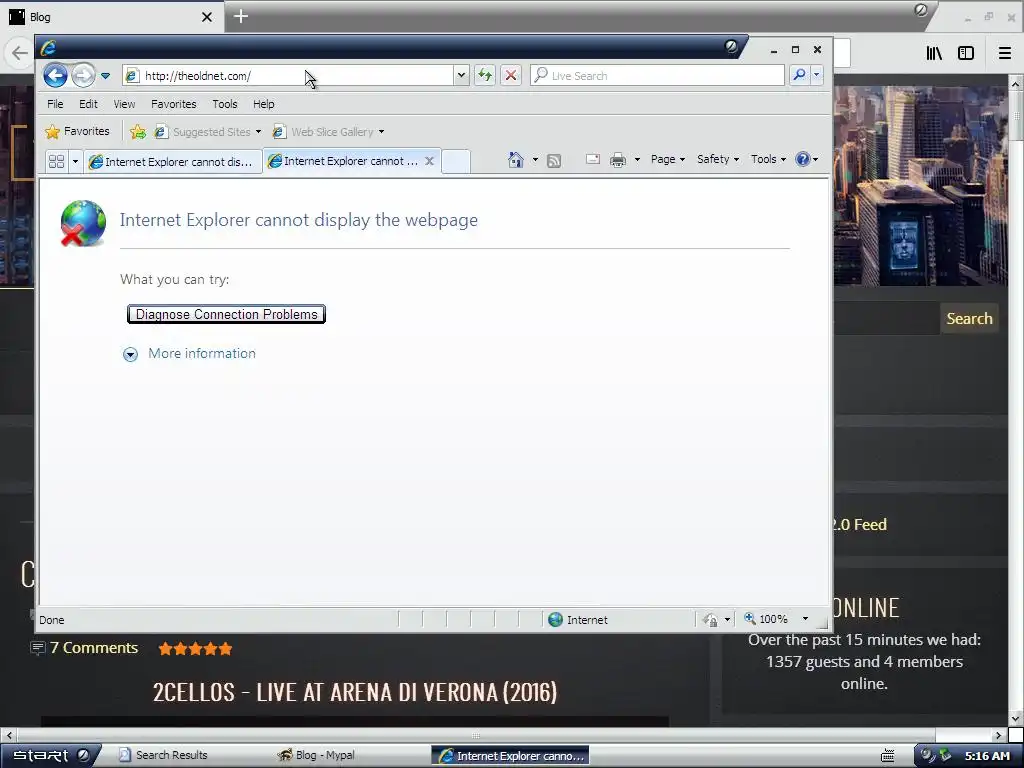Viewport: 1024px width, 768px height.
Task: Click the theoldnet.com address field
Action: [287, 76]
